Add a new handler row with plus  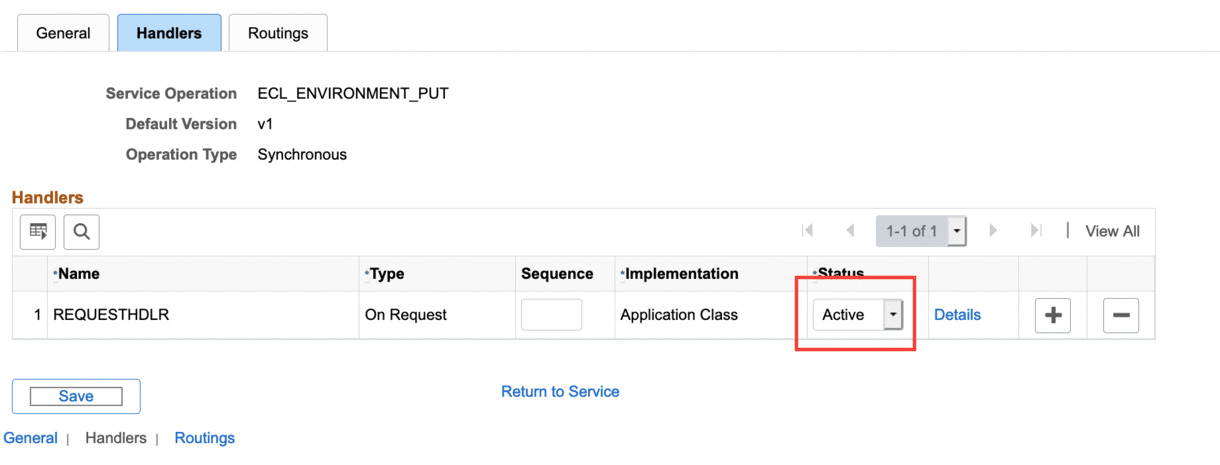click(x=1052, y=315)
